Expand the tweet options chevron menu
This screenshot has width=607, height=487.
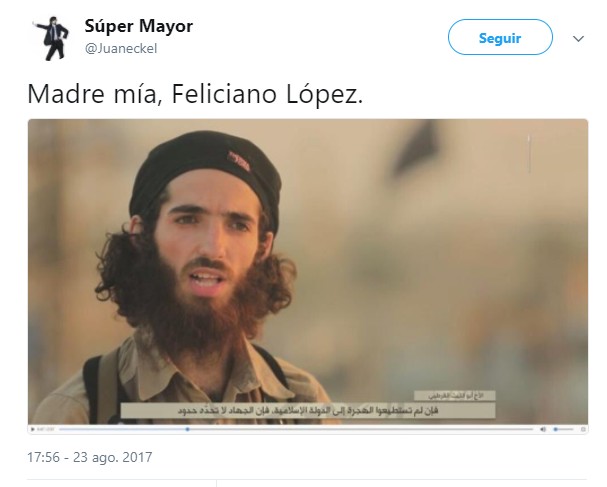pyautogui.click(x=578, y=38)
